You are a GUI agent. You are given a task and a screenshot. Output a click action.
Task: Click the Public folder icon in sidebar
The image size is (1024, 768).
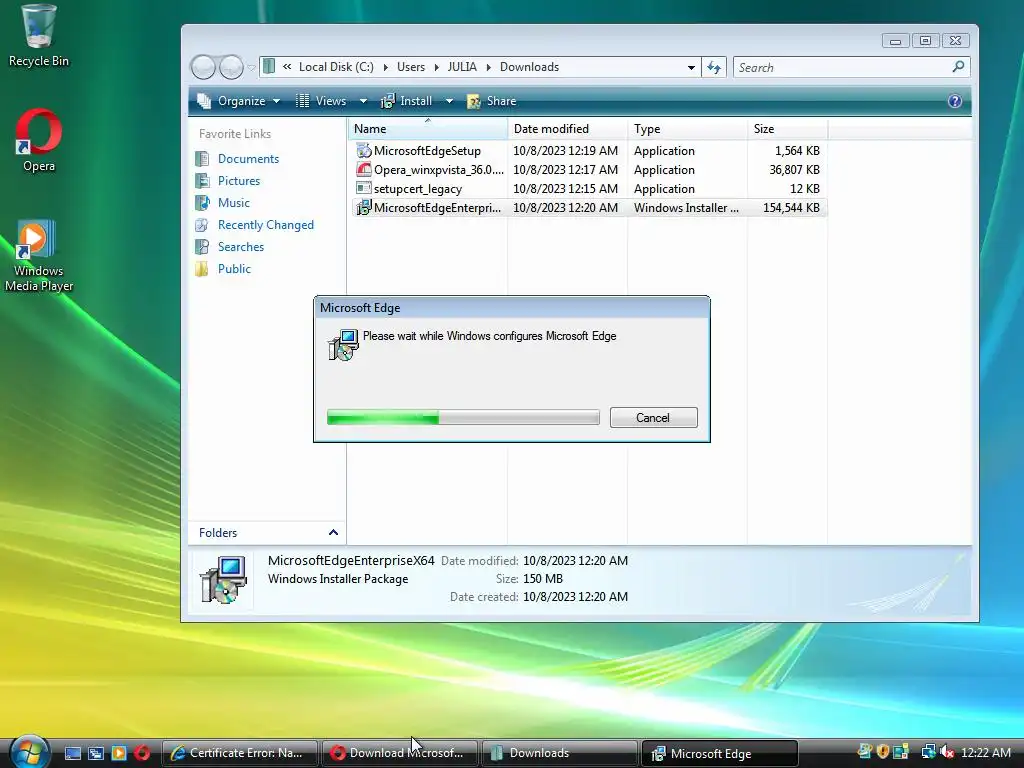coord(202,268)
